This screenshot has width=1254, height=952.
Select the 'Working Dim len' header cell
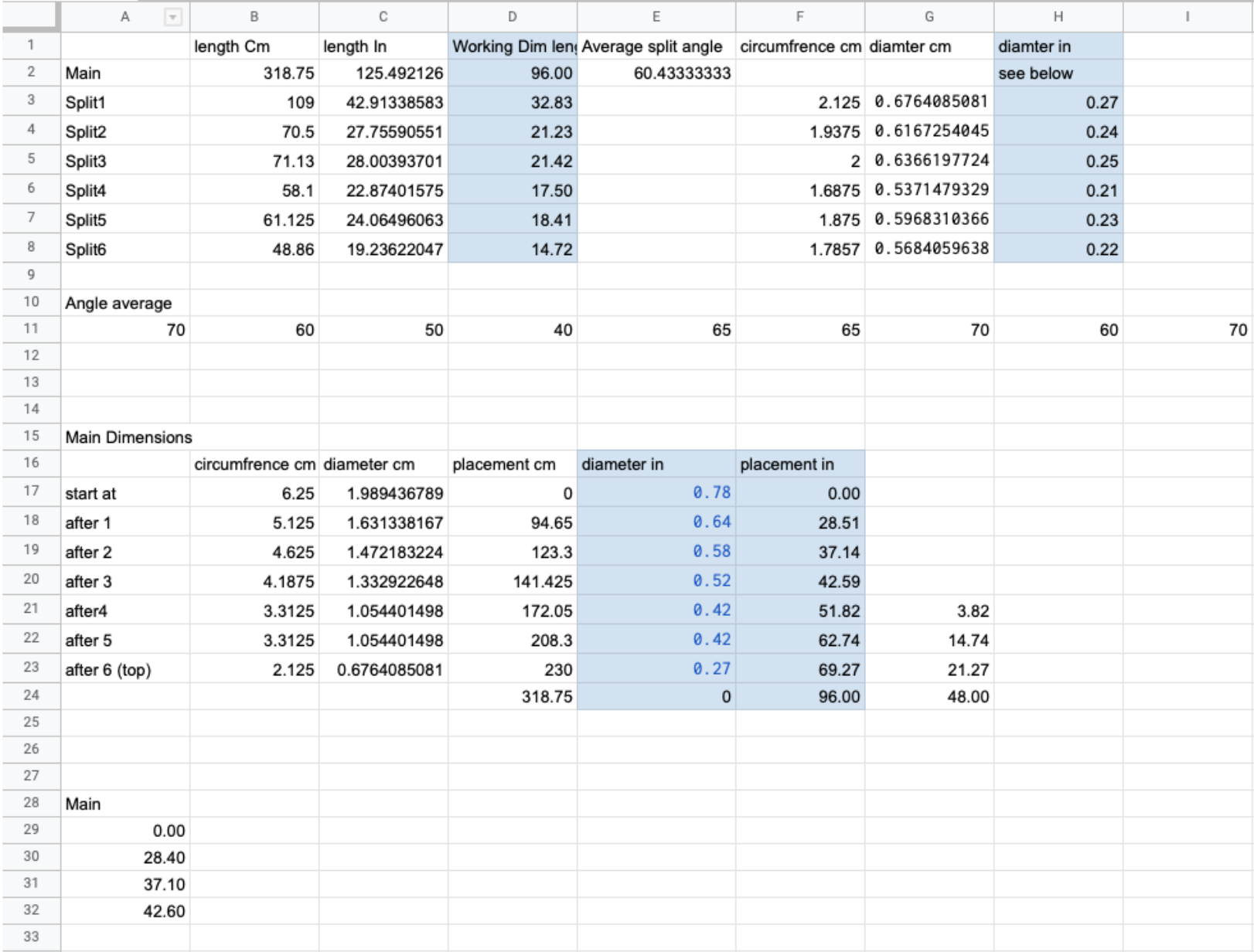click(513, 46)
